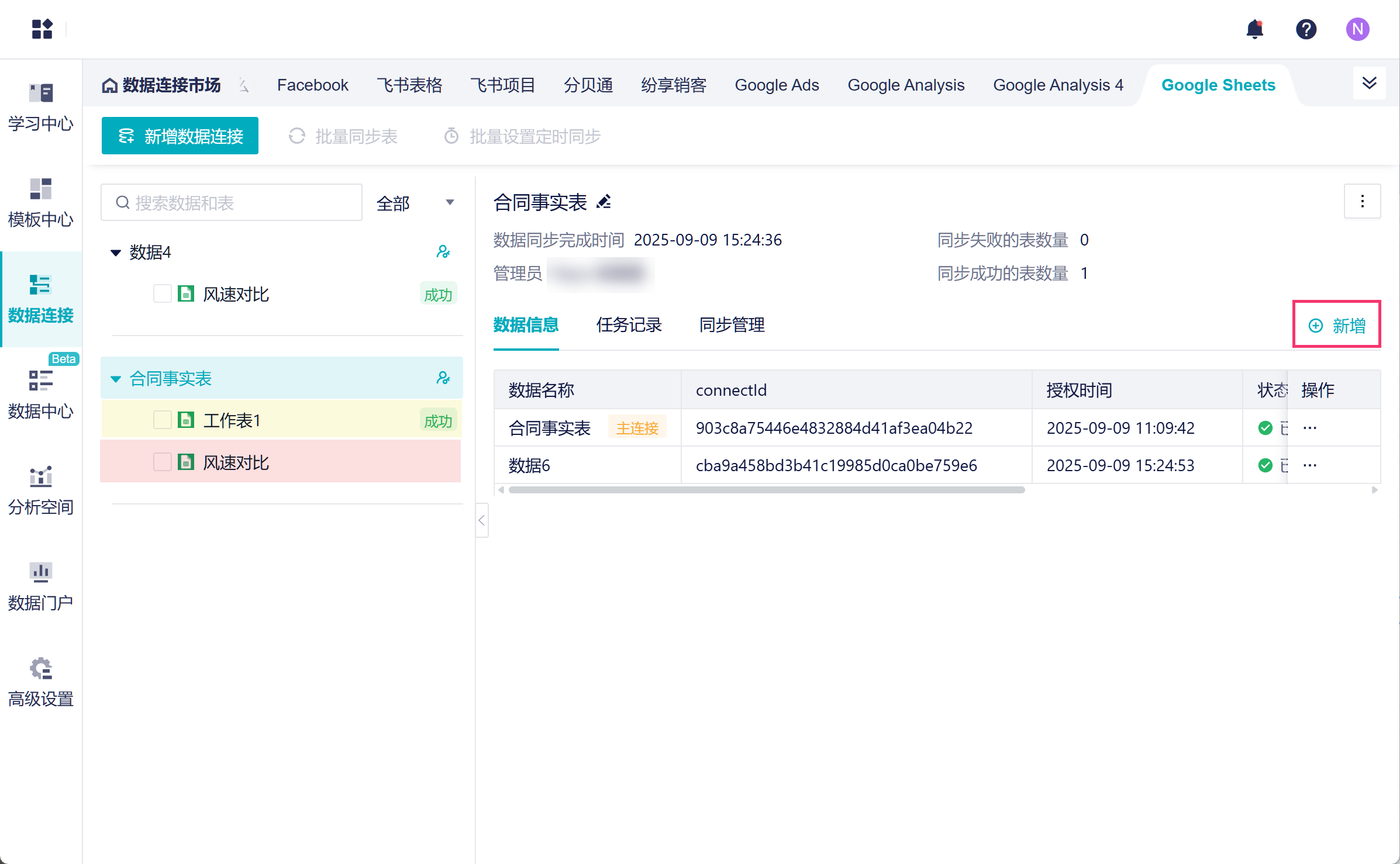The width and height of the screenshot is (1400, 864).
Task: Collapse the 数据4 tree group
Action: (x=116, y=253)
